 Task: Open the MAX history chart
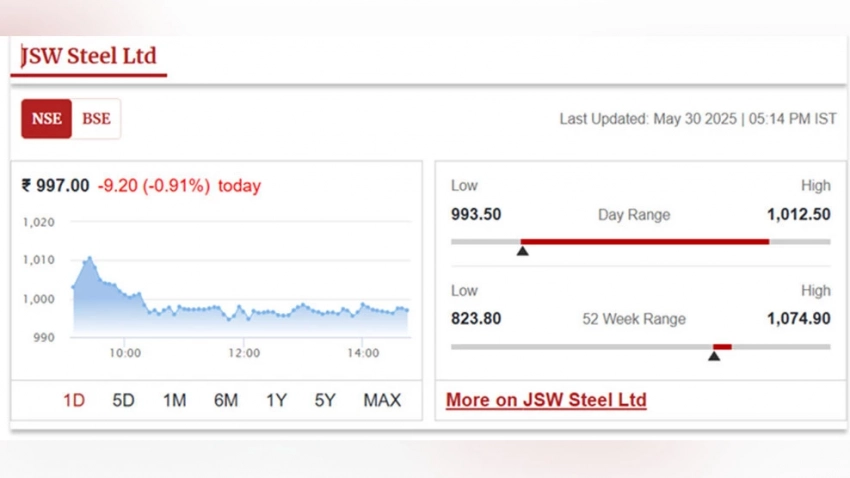coord(382,401)
